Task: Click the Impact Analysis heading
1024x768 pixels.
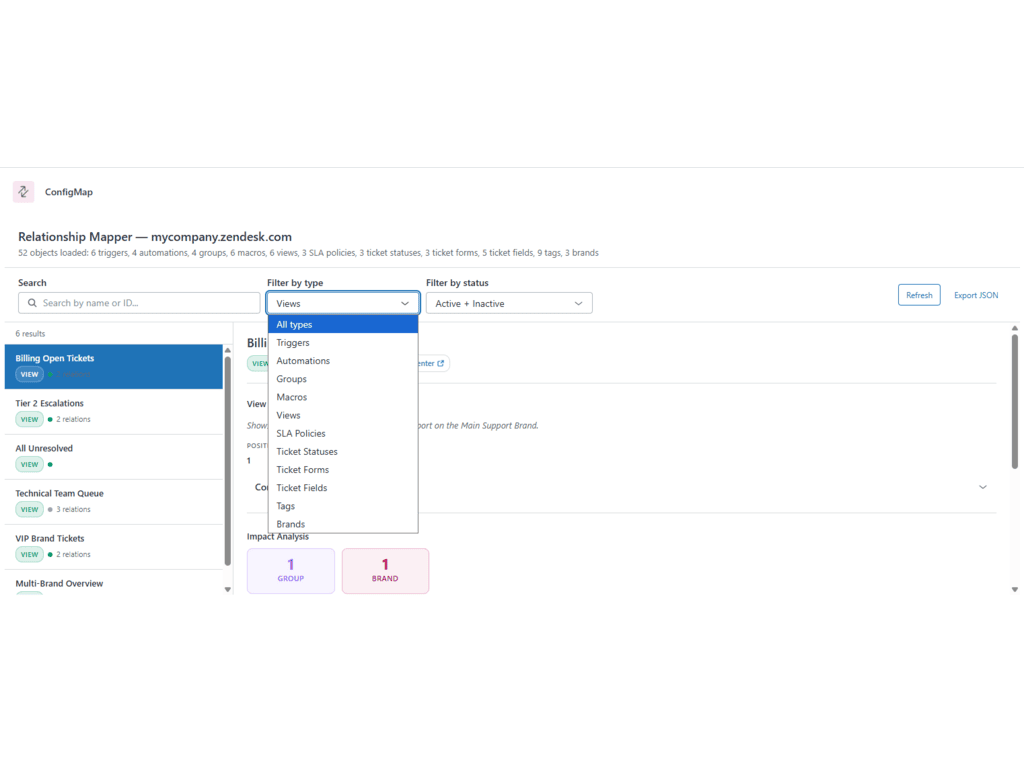Action: coord(278,537)
